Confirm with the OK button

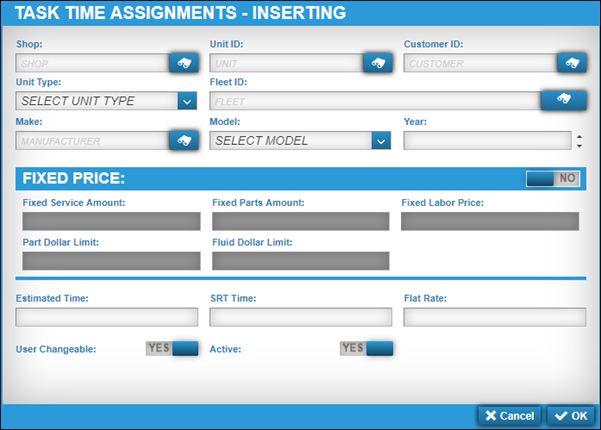(572, 416)
